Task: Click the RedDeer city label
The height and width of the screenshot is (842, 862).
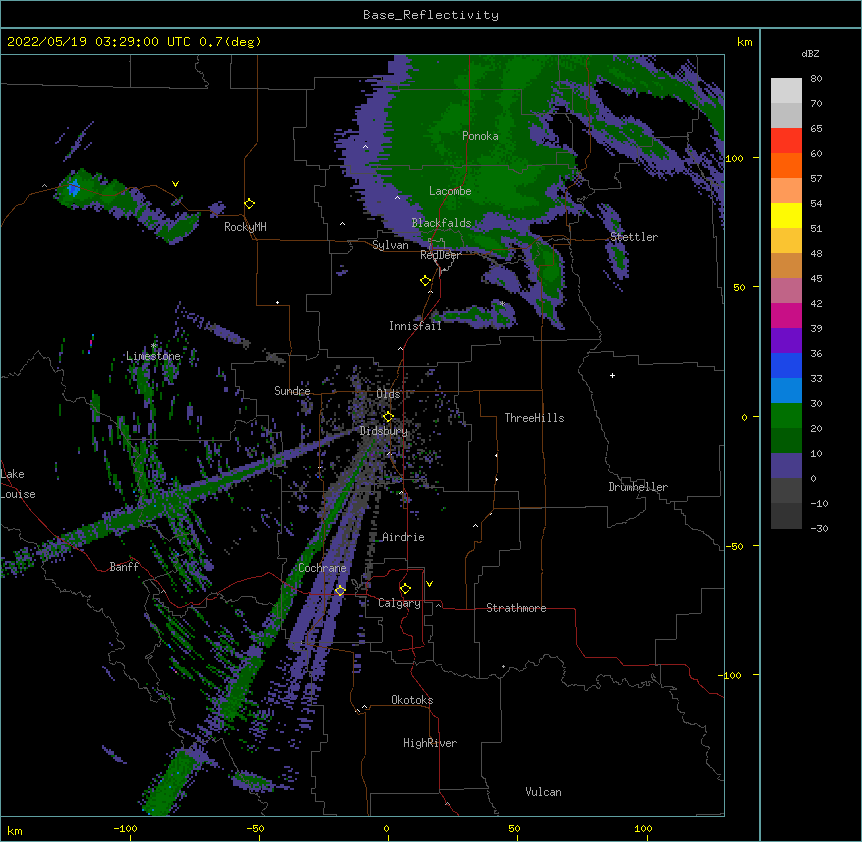Action: coord(440,255)
